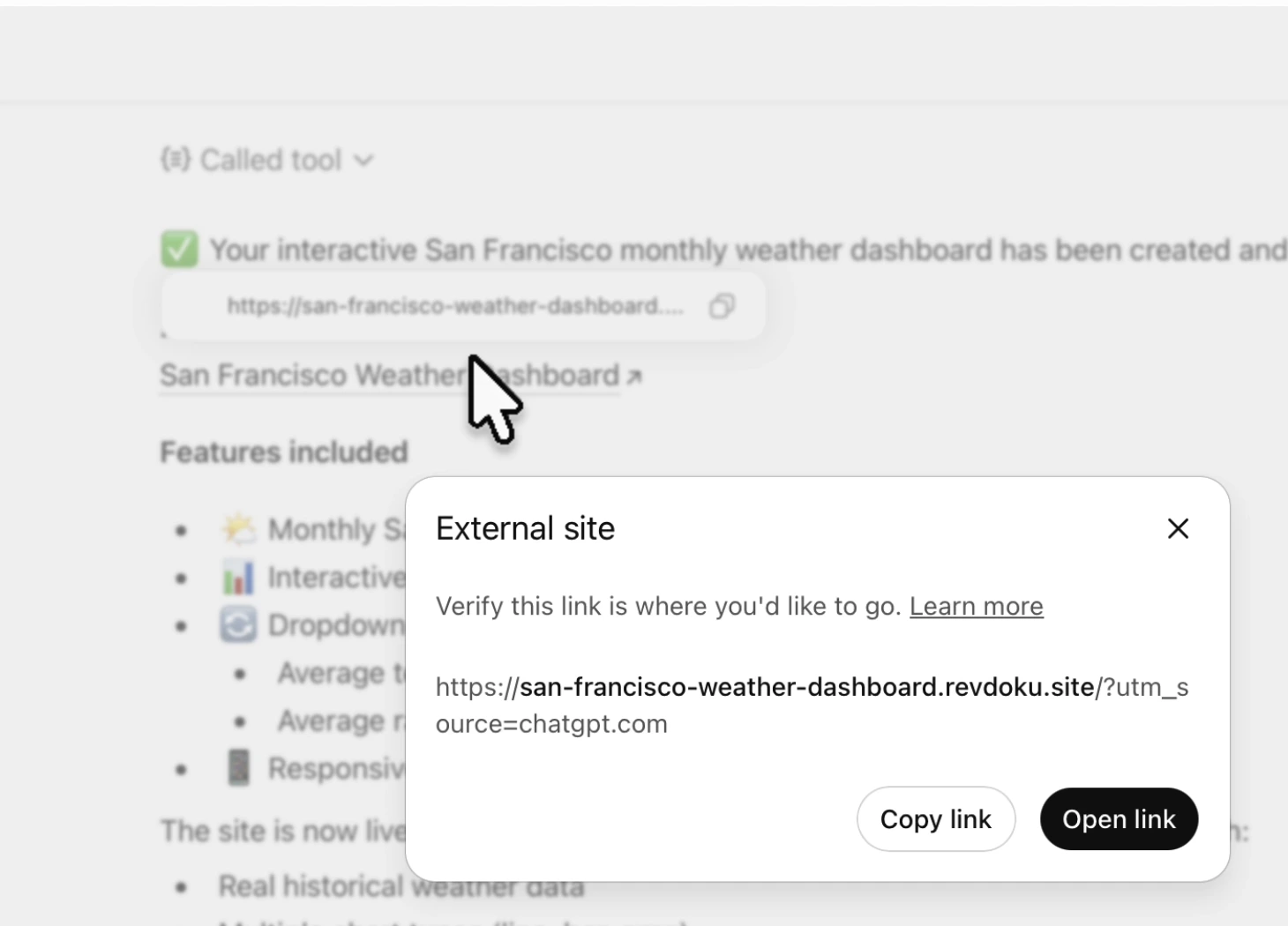
Task: Click the blue icon beside Dropdown
Action: (238, 624)
